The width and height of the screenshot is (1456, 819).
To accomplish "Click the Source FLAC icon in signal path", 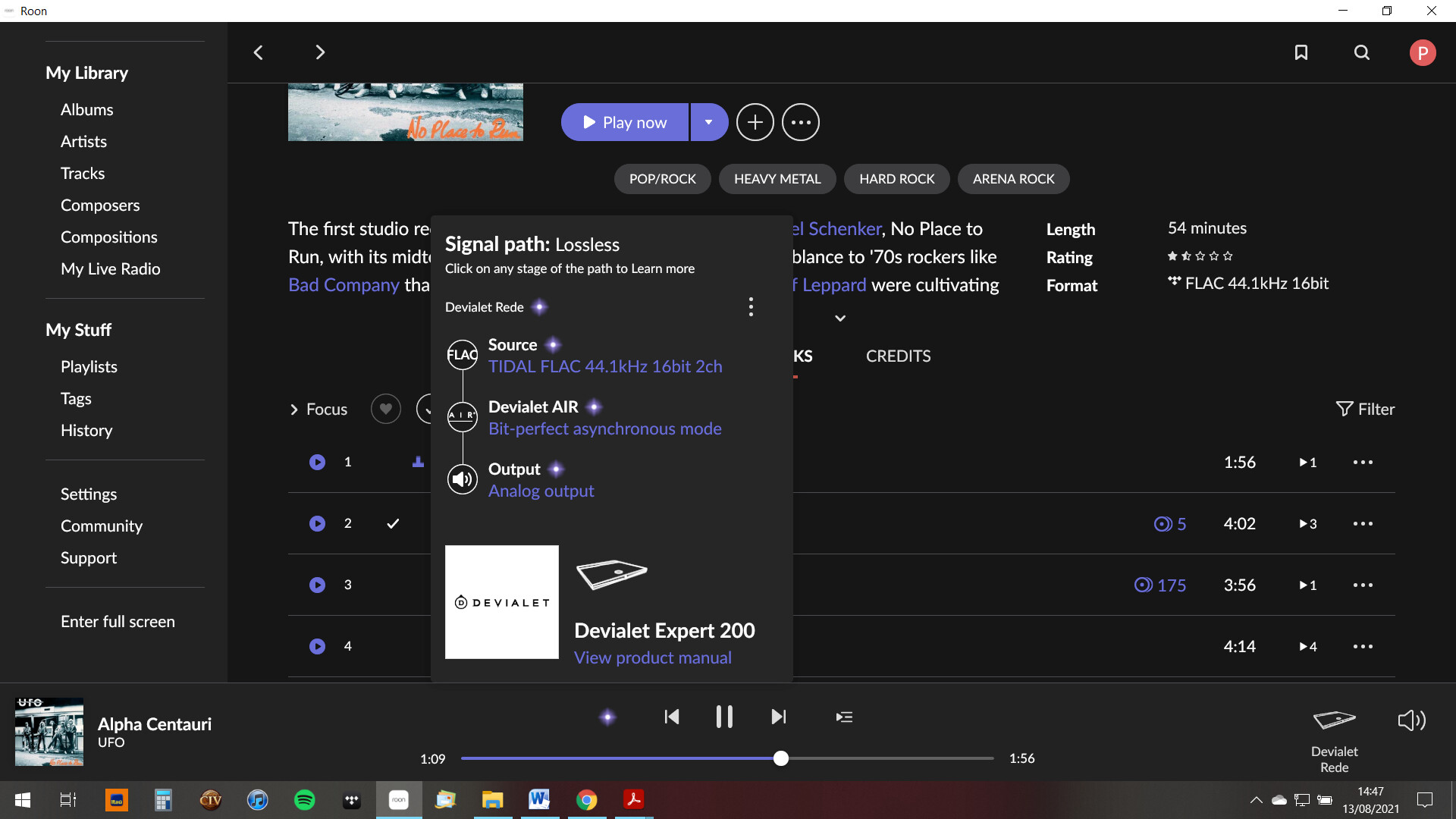I will [463, 355].
